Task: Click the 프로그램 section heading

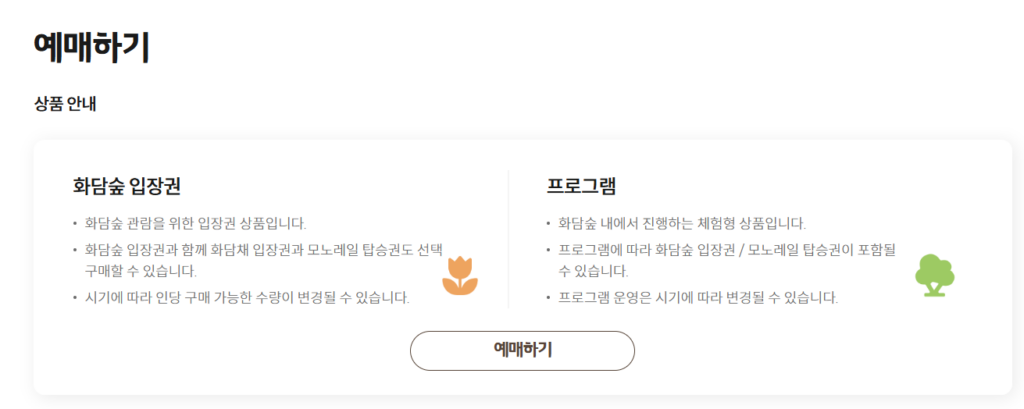Action: (581, 186)
